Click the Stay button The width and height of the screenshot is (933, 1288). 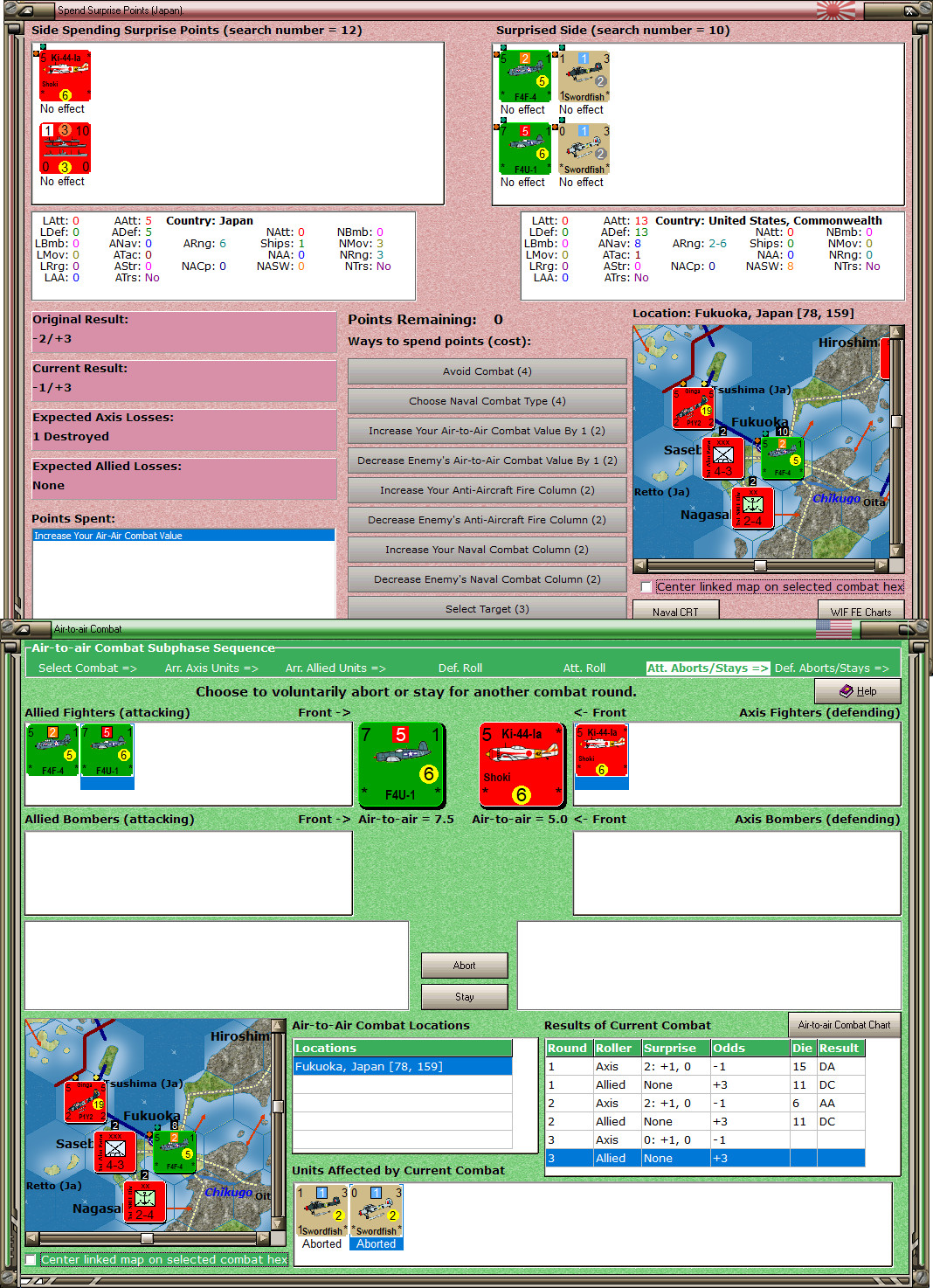point(465,997)
